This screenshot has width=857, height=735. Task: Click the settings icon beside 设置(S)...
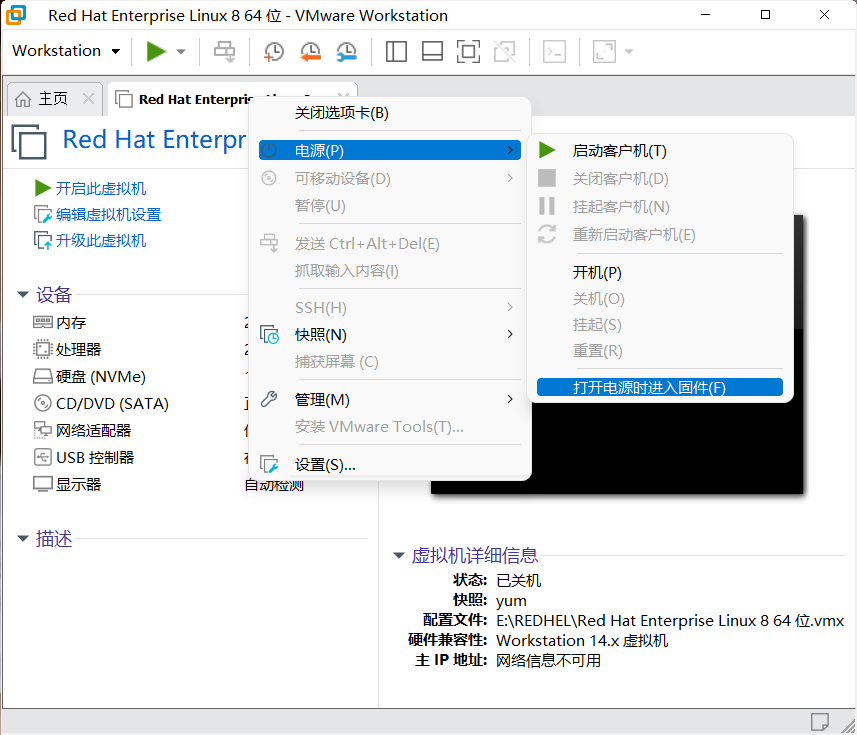(269, 464)
